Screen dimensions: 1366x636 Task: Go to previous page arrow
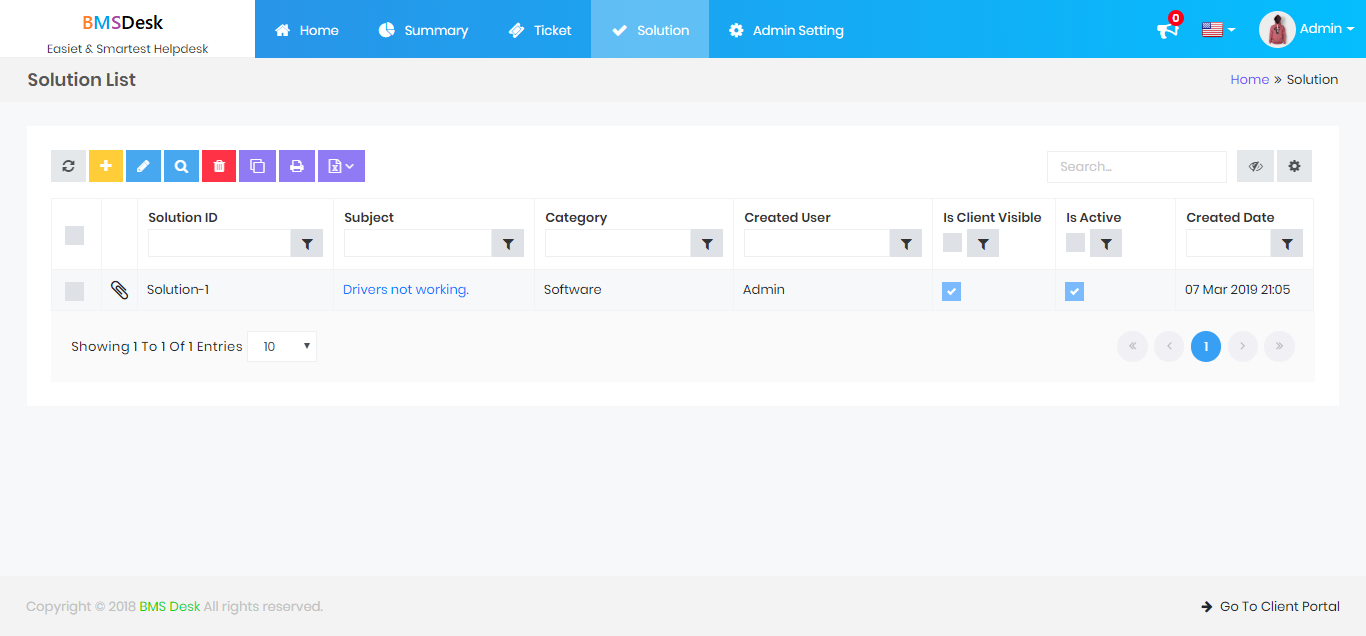pos(1169,346)
